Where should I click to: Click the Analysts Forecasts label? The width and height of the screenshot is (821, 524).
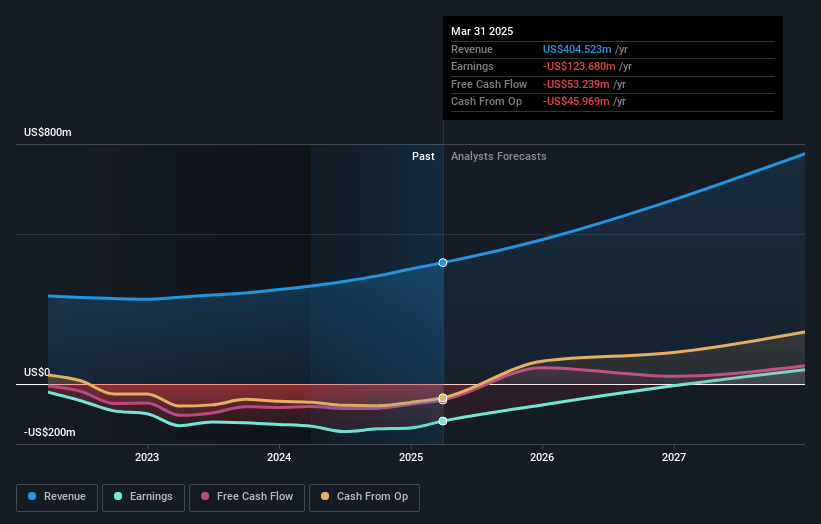(498, 156)
